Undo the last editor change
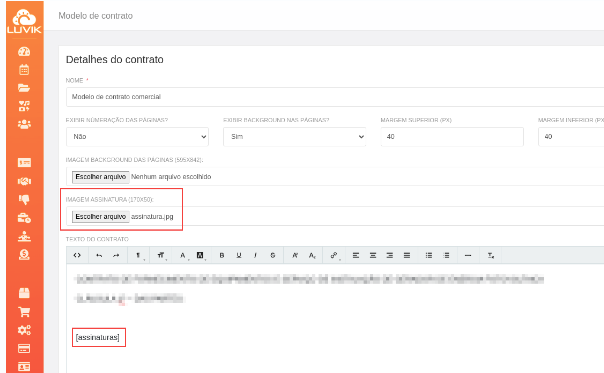This screenshot has width=604, height=373. (x=99, y=255)
